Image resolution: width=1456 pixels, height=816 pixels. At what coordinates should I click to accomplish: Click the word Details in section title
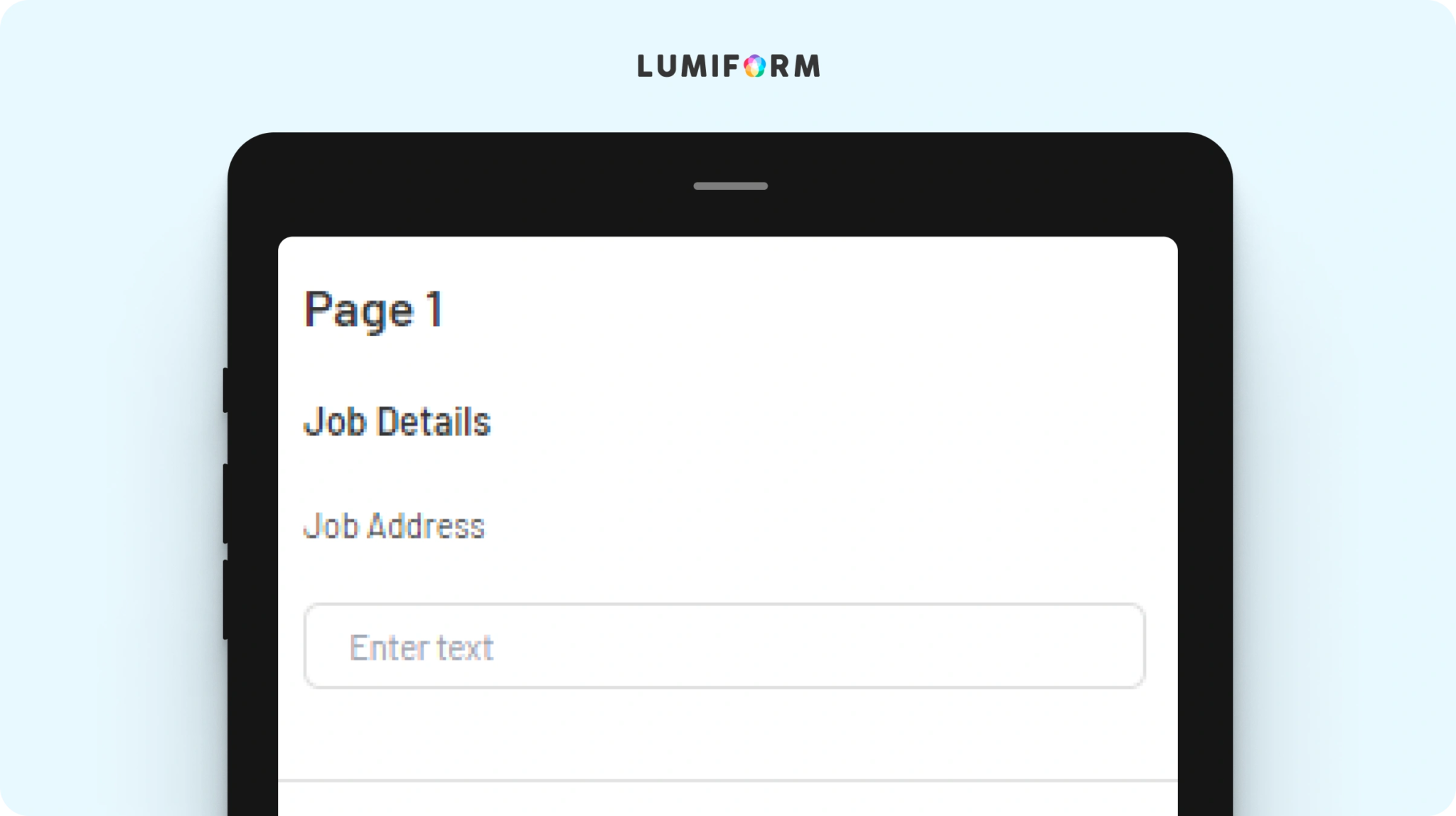pos(434,422)
